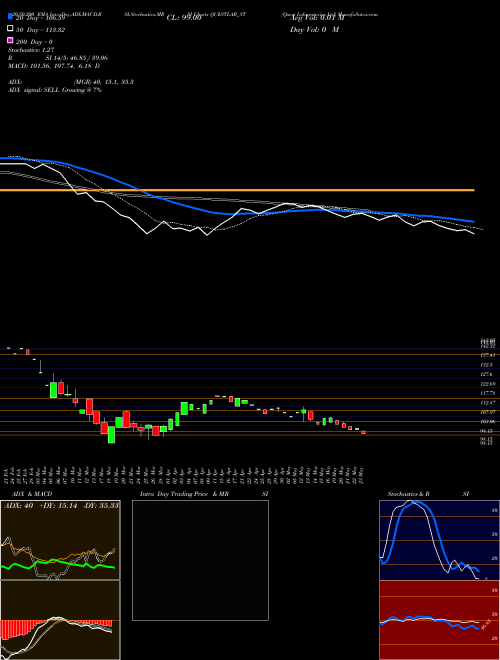Click the tall green candlestick at the chart low
The height and width of the screenshot is (660, 500).
pyautogui.click(x=112, y=435)
